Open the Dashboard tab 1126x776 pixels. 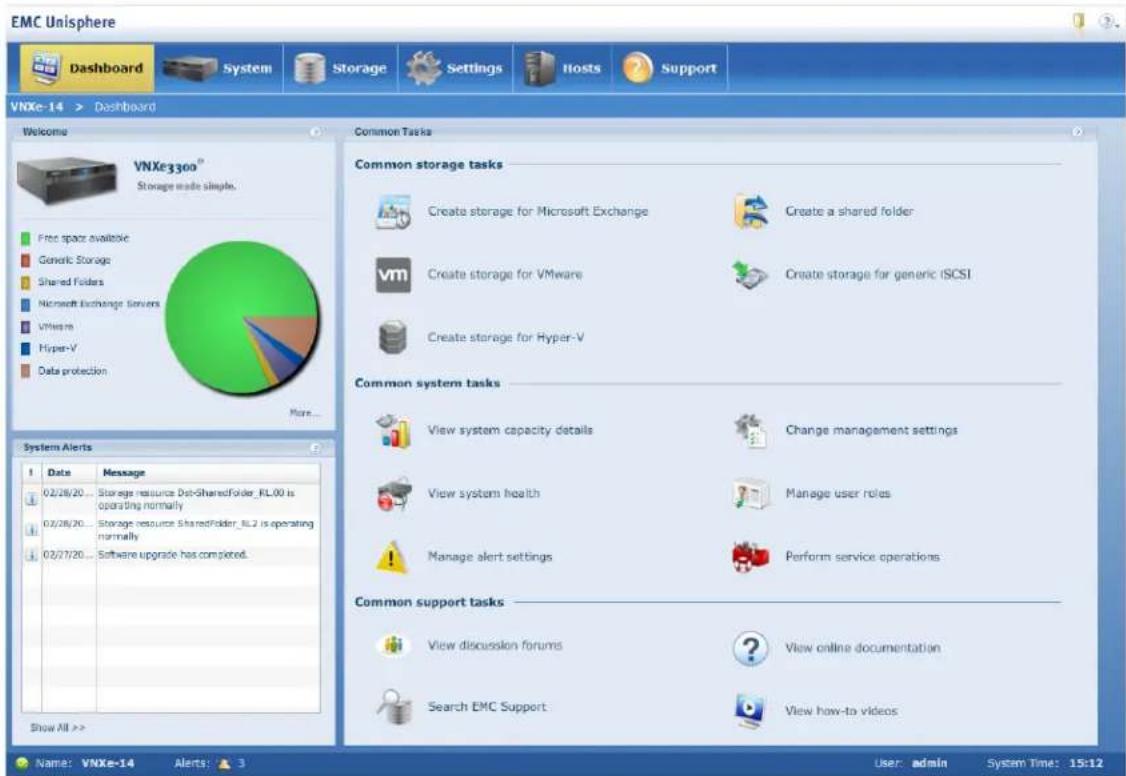87,68
